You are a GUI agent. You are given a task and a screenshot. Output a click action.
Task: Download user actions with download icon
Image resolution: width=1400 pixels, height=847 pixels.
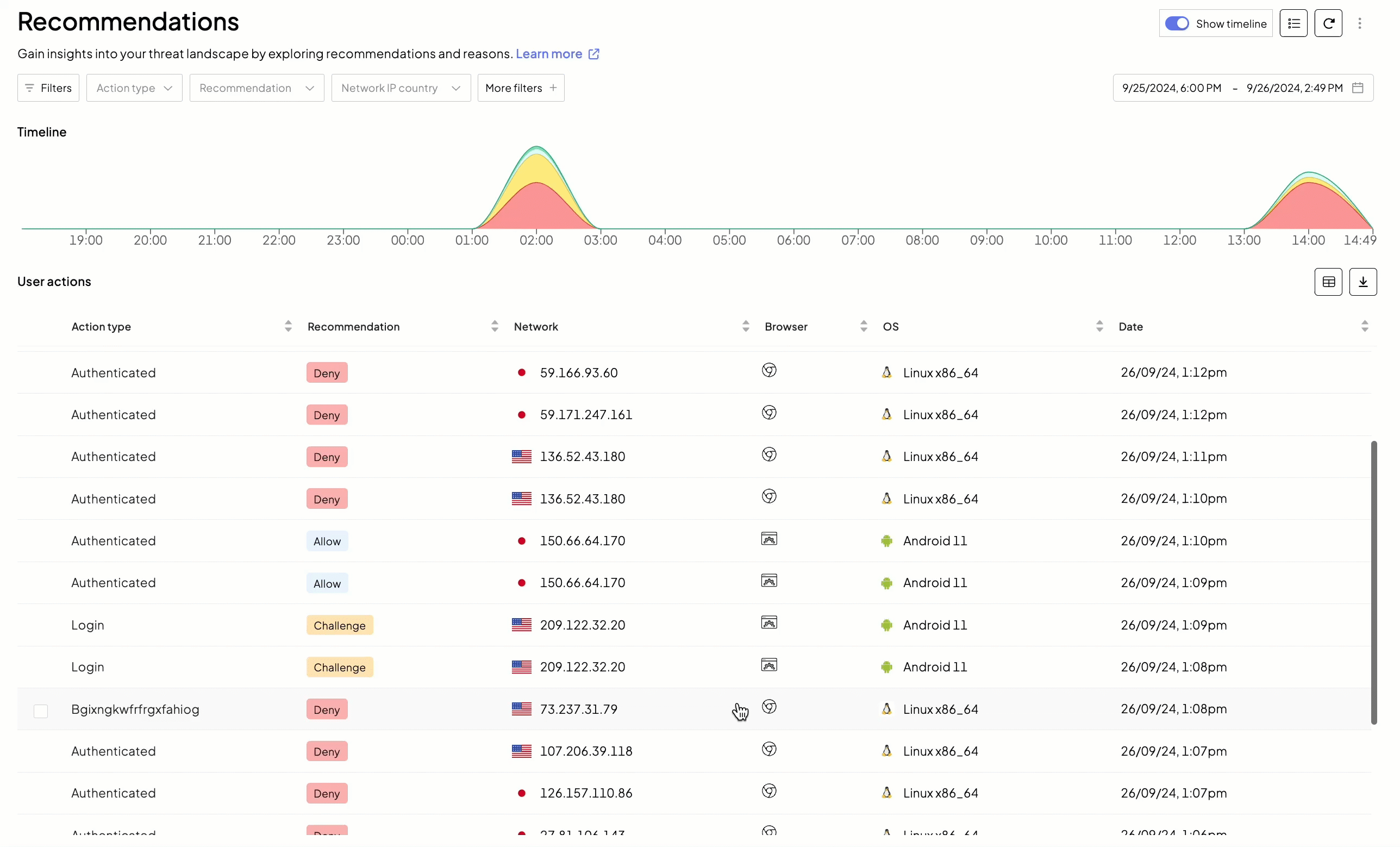[1362, 282]
